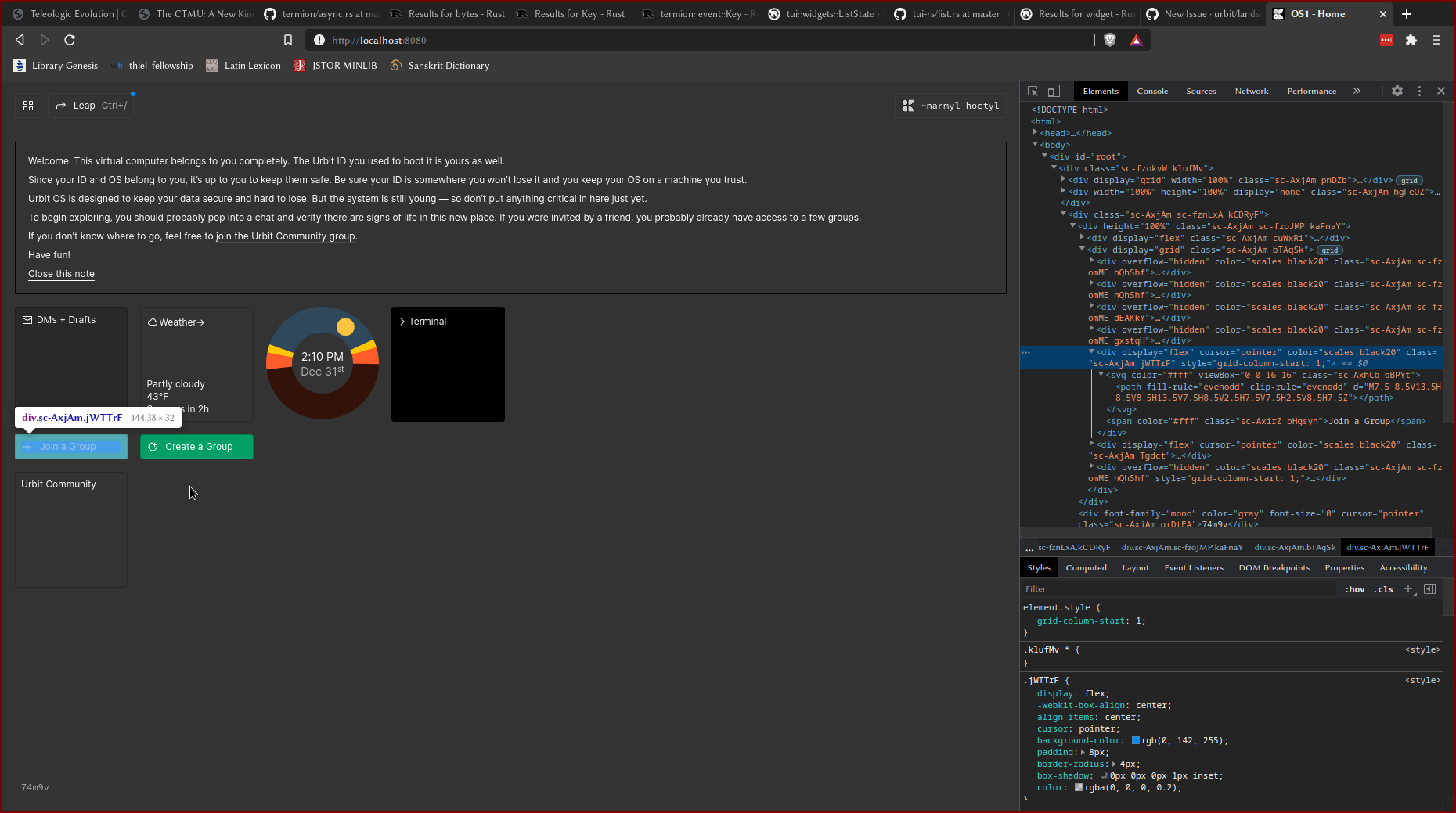Bookmark this page with the bookmark icon
1456x813 pixels.
point(288,40)
